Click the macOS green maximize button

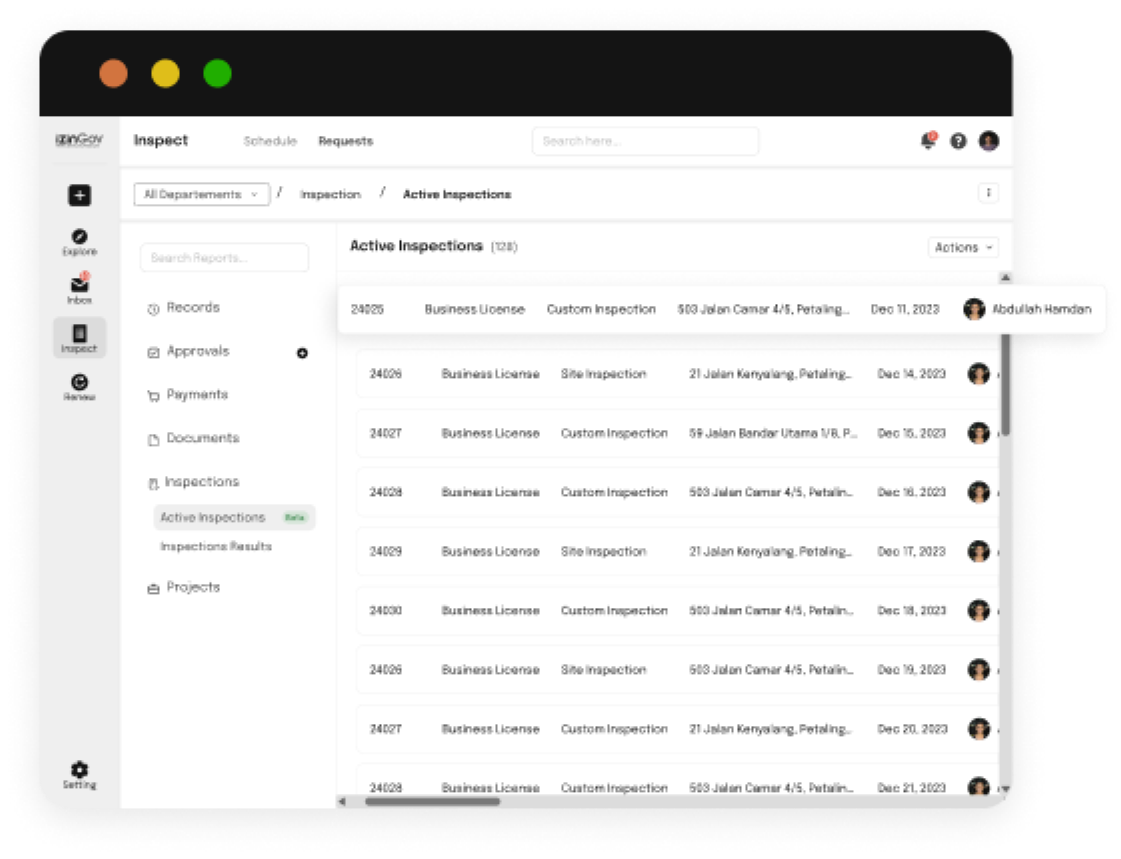click(x=217, y=73)
